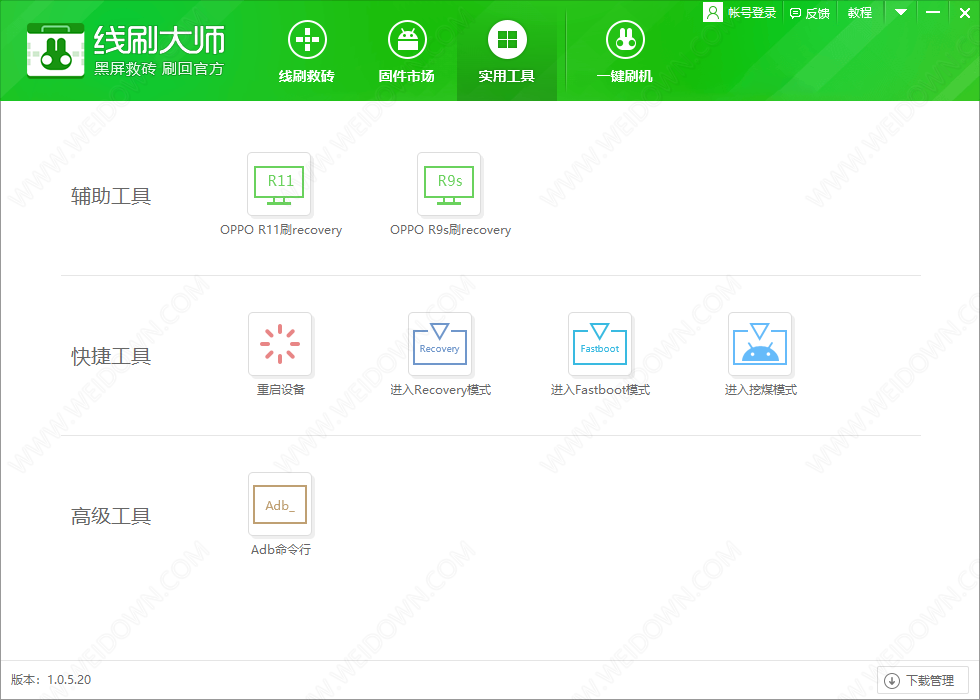This screenshot has width=980, height=700.
Task: Minimize the 线刷大师 window
Action: pyautogui.click(x=932, y=13)
